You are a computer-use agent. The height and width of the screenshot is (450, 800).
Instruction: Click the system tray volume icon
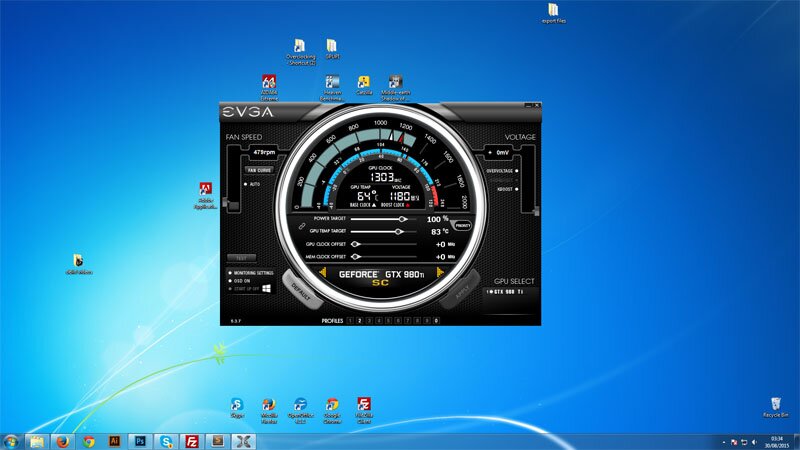[755, 442]
